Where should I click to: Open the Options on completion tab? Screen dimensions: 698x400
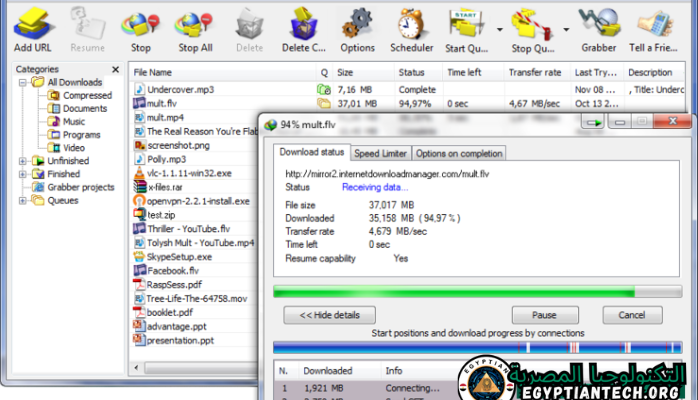pyautogui.click(x=459, y=154)
